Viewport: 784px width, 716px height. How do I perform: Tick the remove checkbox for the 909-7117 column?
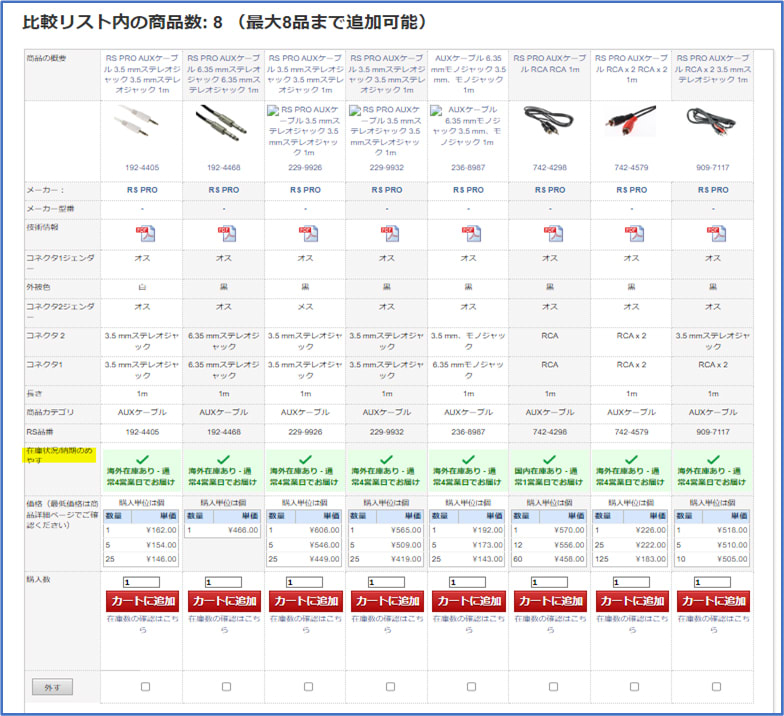(x=716, y=686)
